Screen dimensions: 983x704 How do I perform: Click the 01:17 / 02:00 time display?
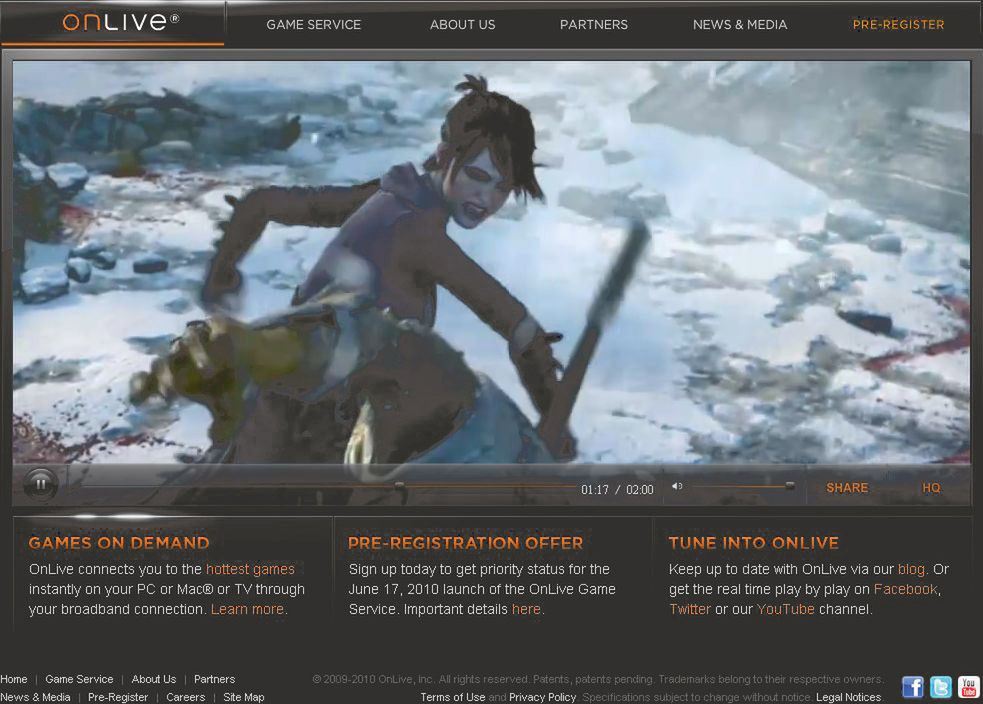[617, 490]
